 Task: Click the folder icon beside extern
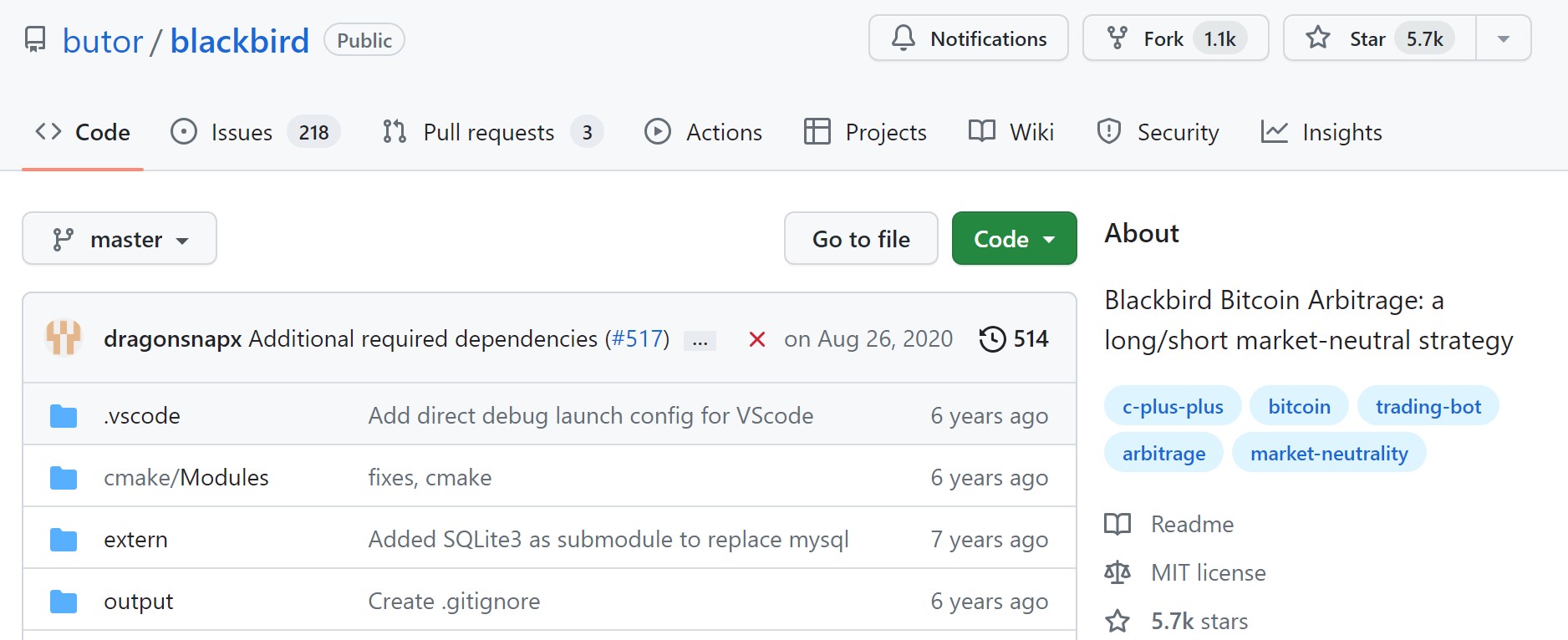64,540
